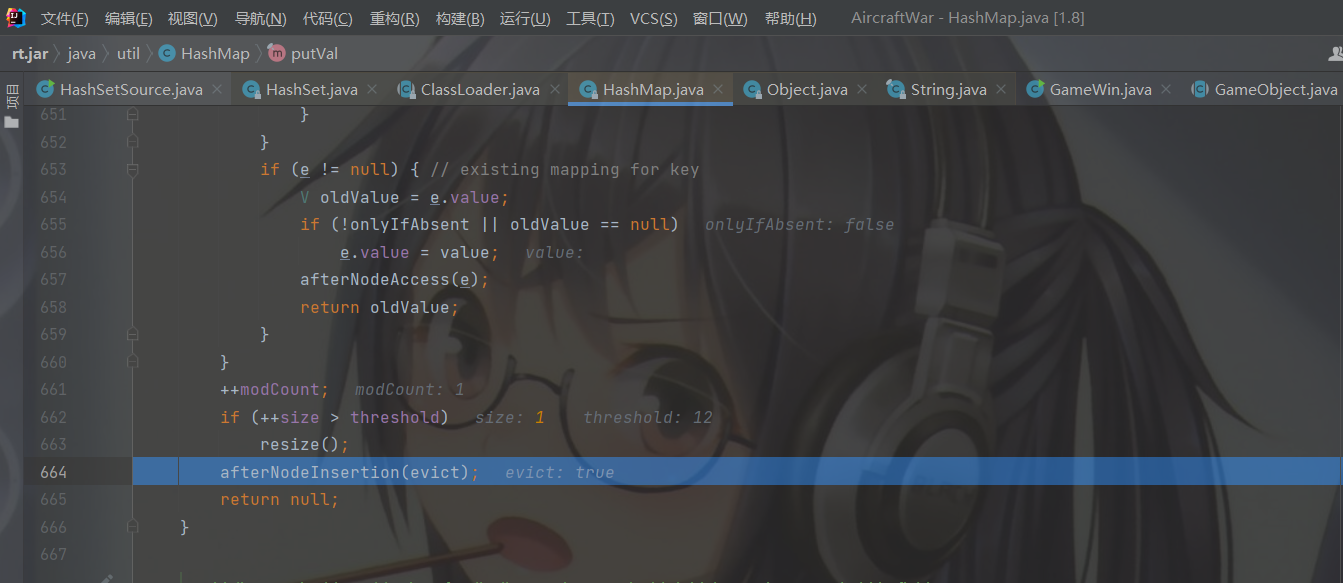Image resolution: width=1343 pixels, height=583 pixels.
Task: Close the HashSetSource.java tab
Action: [x=218, y=89]
